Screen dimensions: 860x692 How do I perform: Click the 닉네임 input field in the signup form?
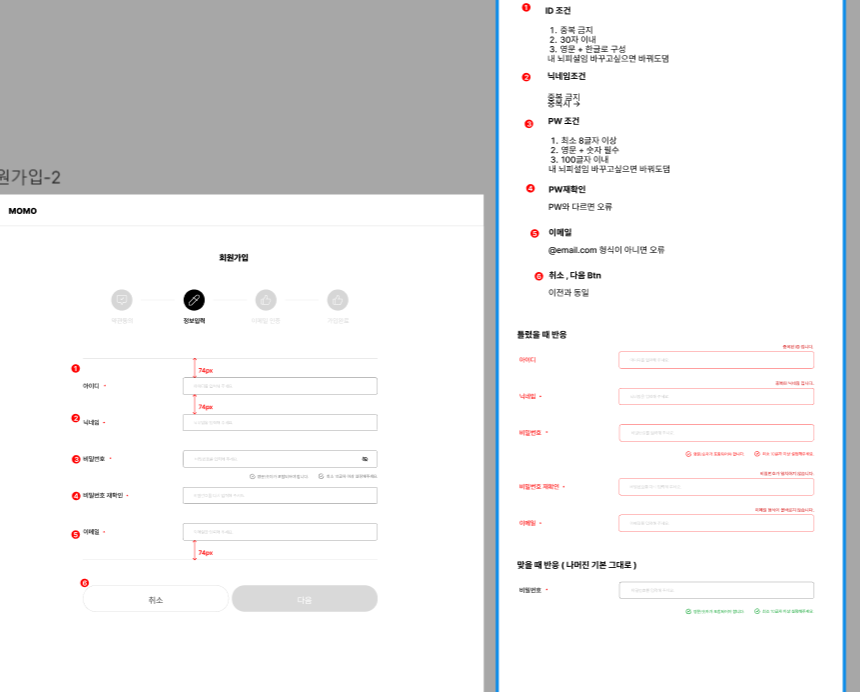point(280,423)
